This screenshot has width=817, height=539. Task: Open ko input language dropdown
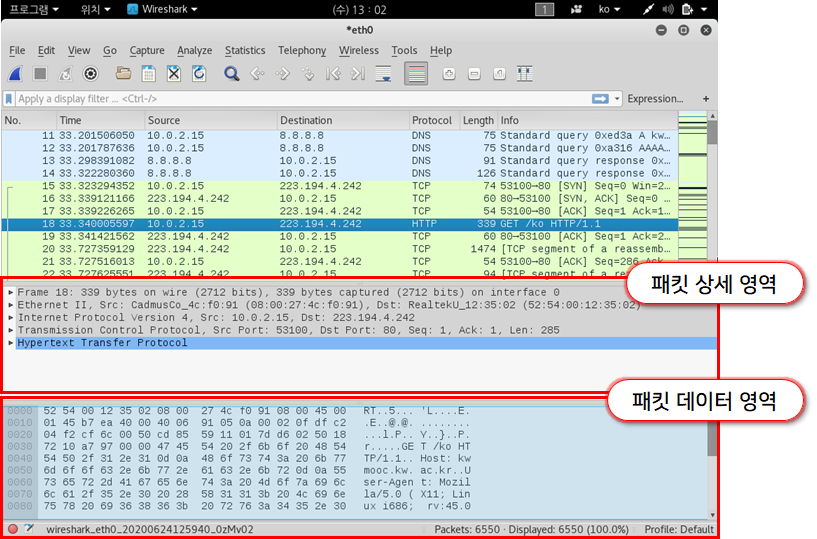[x=609, y=9]
